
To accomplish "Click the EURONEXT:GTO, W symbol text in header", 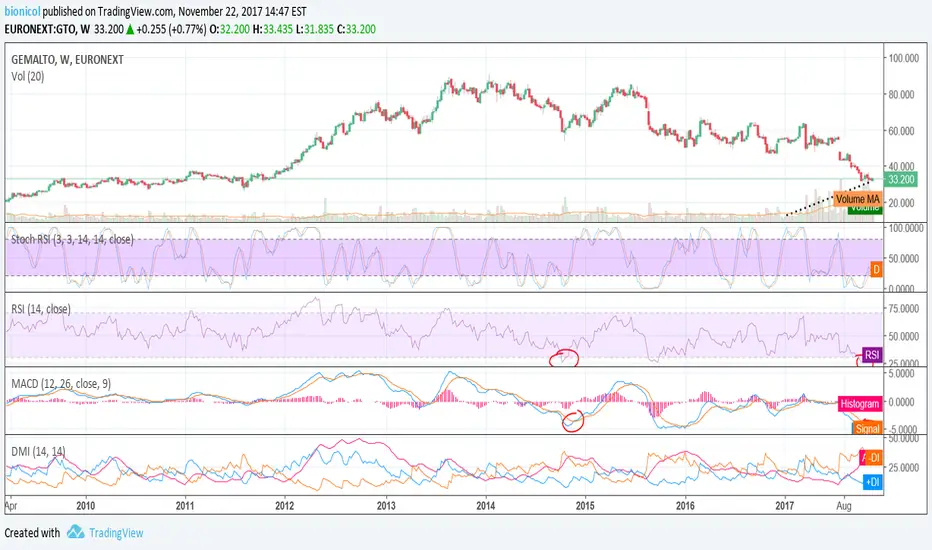I will 48,29.
